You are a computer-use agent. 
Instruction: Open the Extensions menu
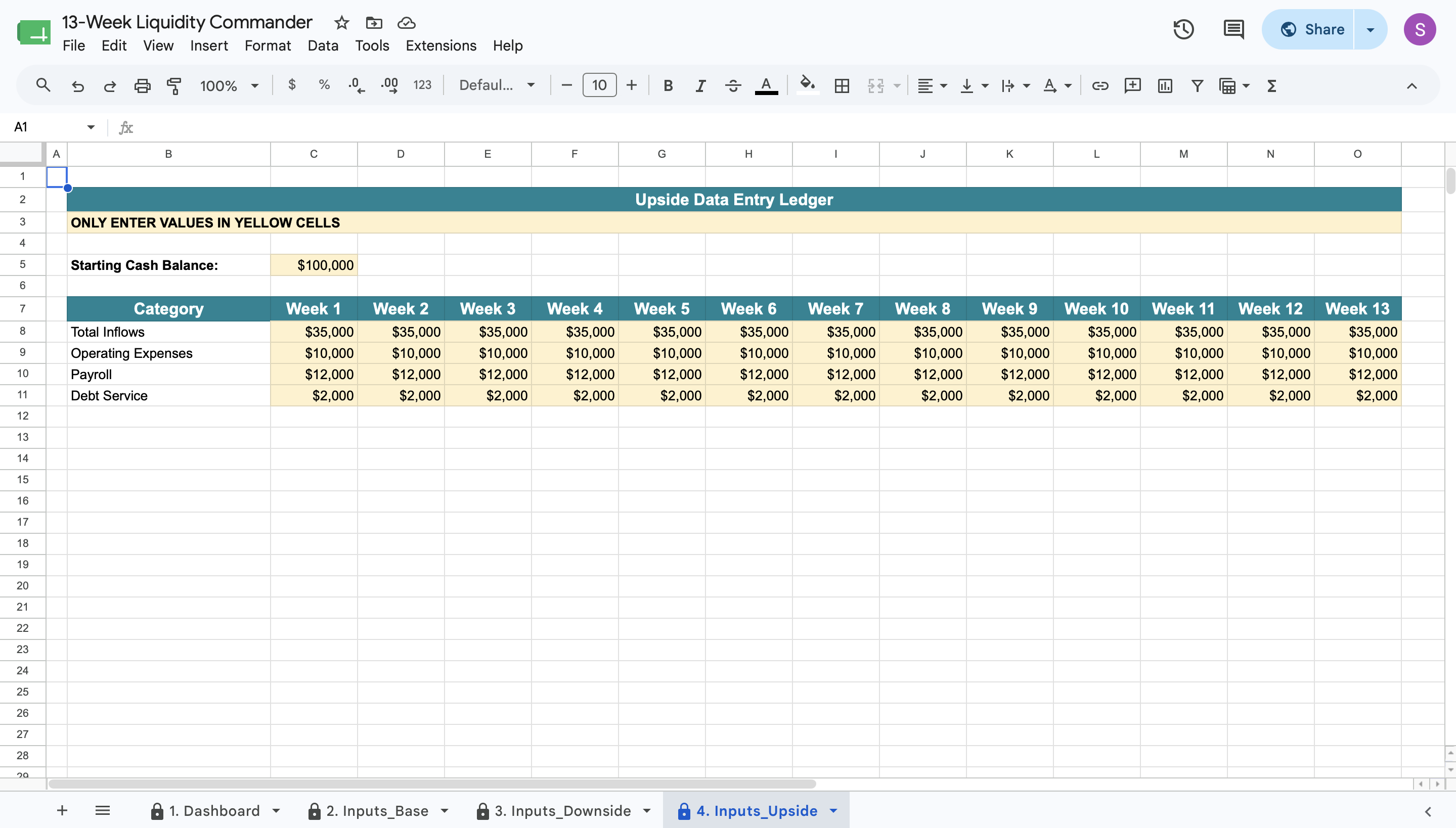click(x=441, y=45)
